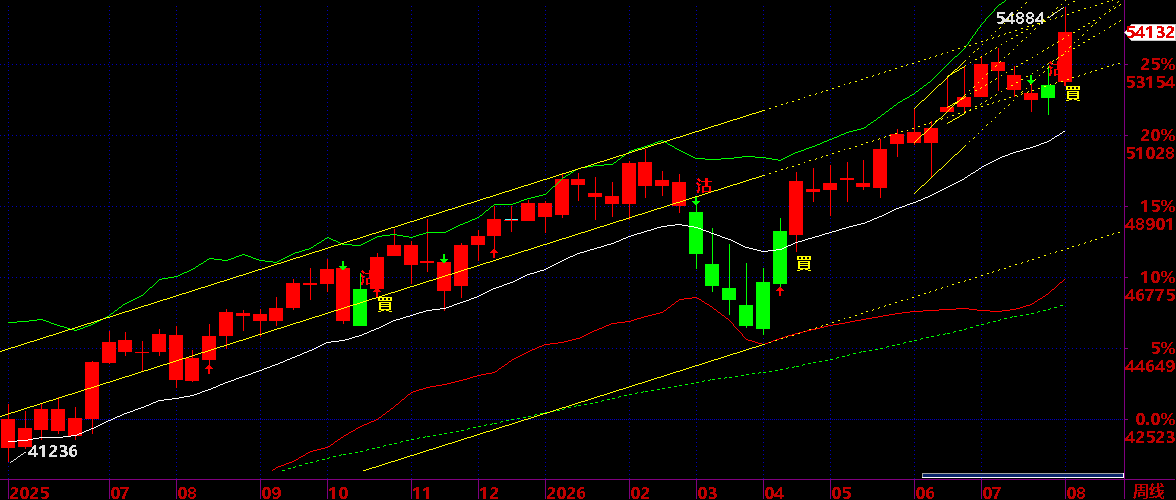The image size is (1176, 500).
Task: Select the 54884 high price label
Action: pyautogui.click(x=1020, y=19)
